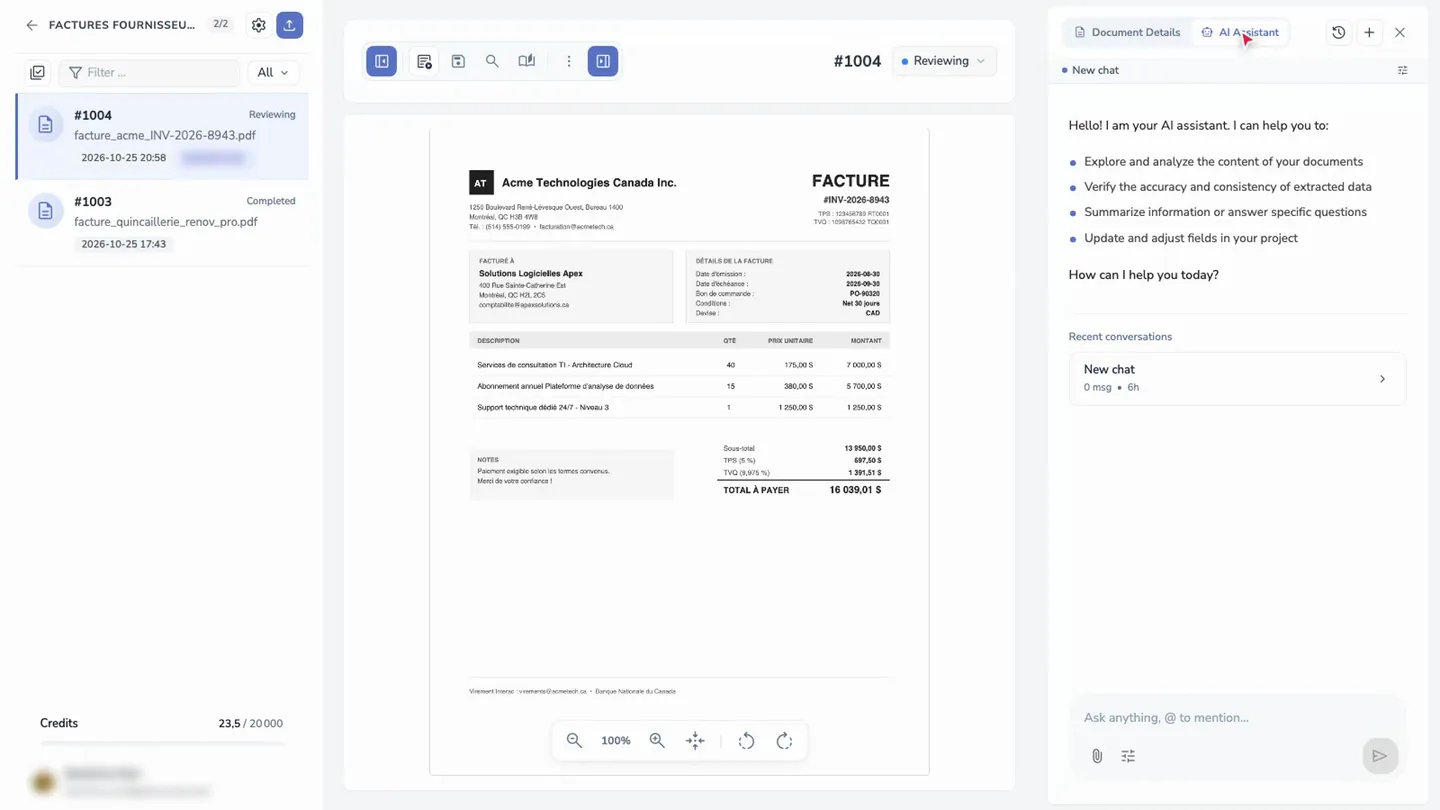
Task: Click the save icon in toolbar
Action: [458, 61]
